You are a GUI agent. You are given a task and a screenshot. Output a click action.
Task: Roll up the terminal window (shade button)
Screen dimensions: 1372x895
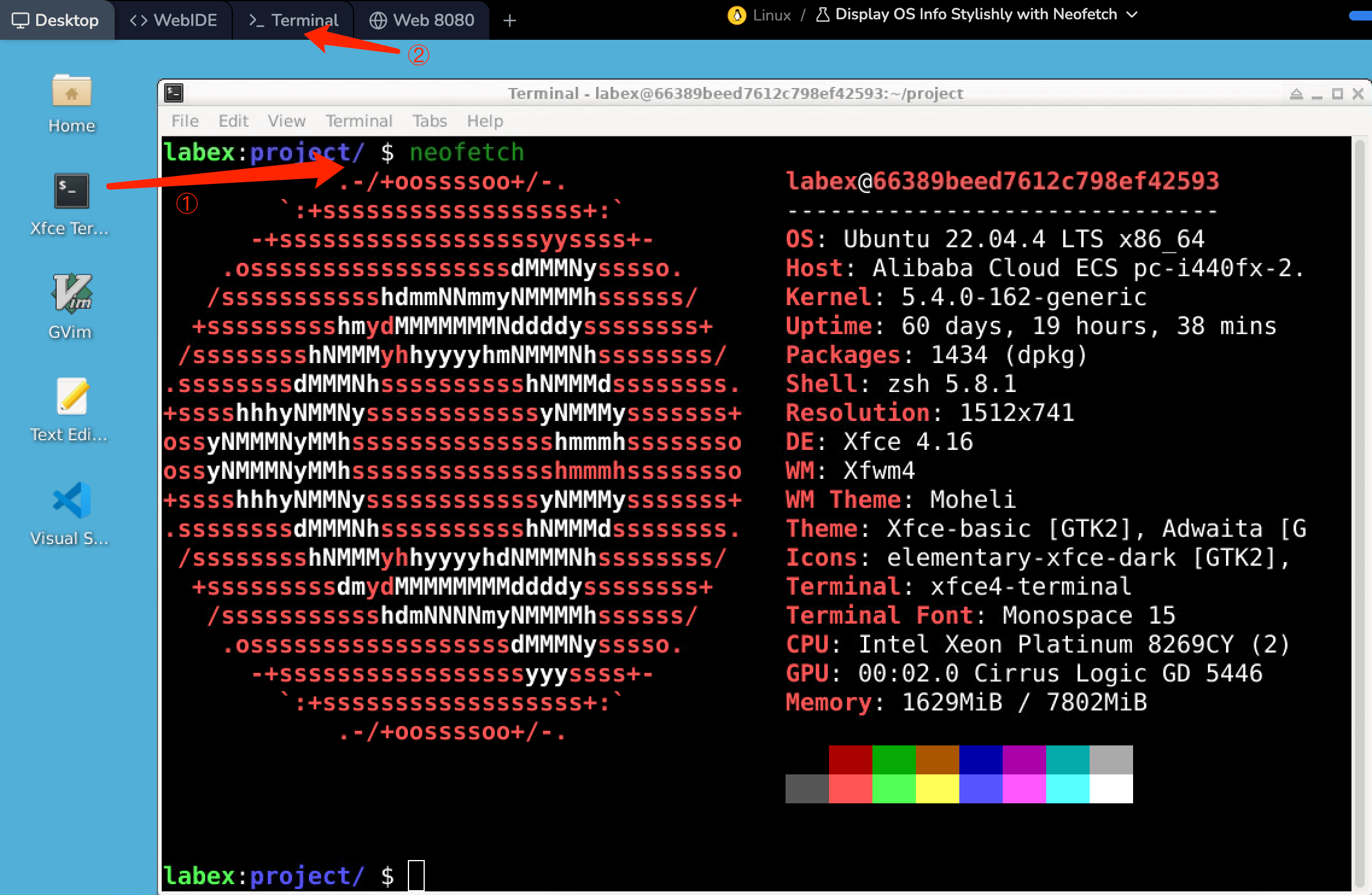[1296, 93]
